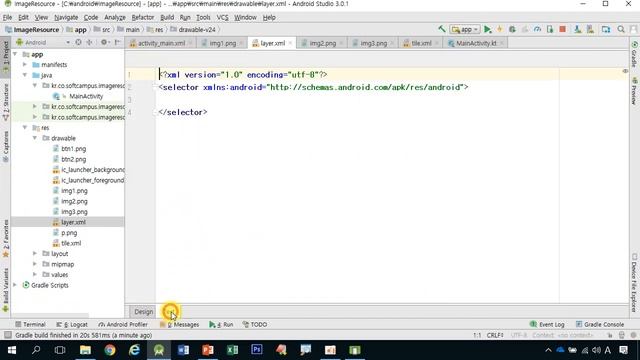This screenshot has height=360, width=640.
Task: Run the app with green play icon
Action: tap(487, 29)
